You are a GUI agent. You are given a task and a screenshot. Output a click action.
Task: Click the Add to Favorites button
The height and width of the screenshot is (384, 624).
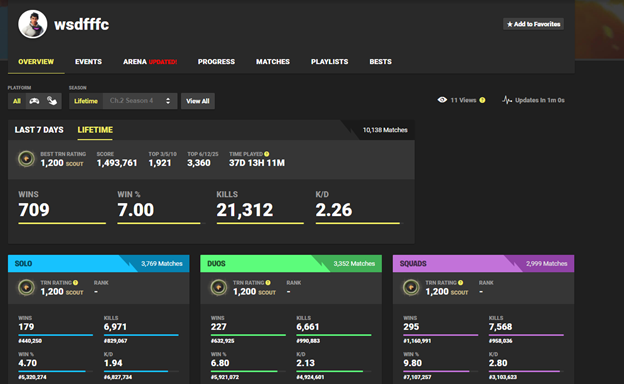[533, 24]
